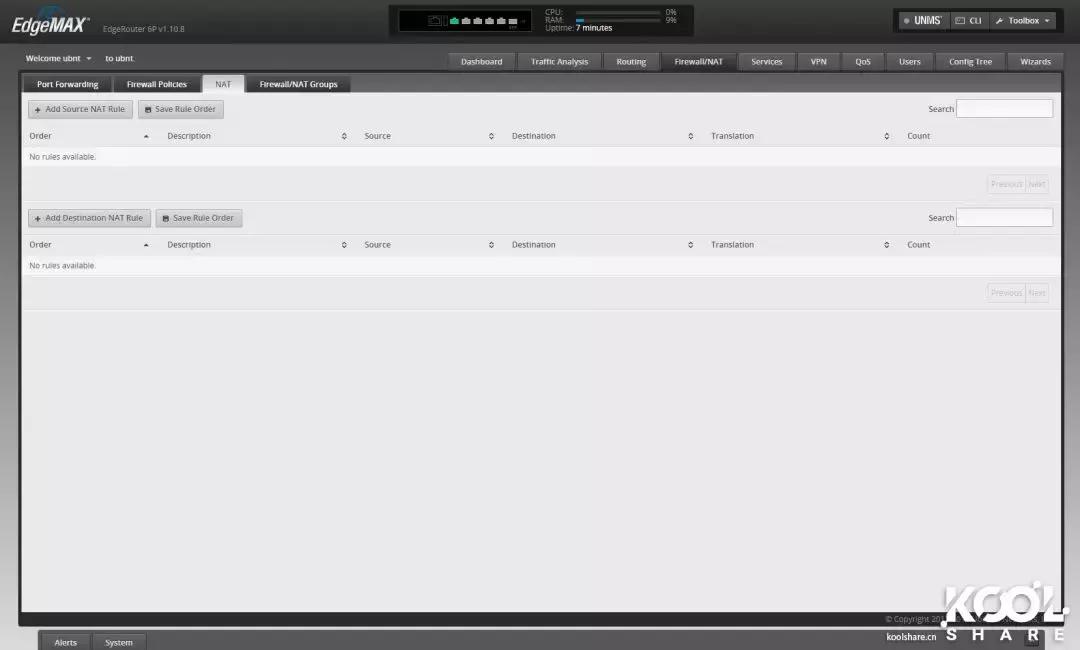The image size is (1080, 650).
Task: Sort source NAT table by Translation arrows
Action: click(x=886, y=136)
